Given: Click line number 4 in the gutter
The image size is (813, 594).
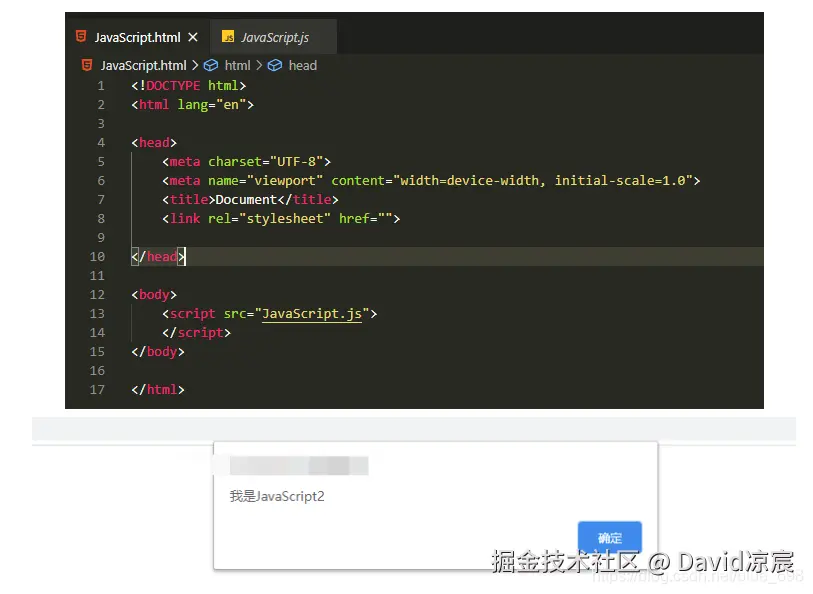Looking at the screenshot, I should click(101, 143).
